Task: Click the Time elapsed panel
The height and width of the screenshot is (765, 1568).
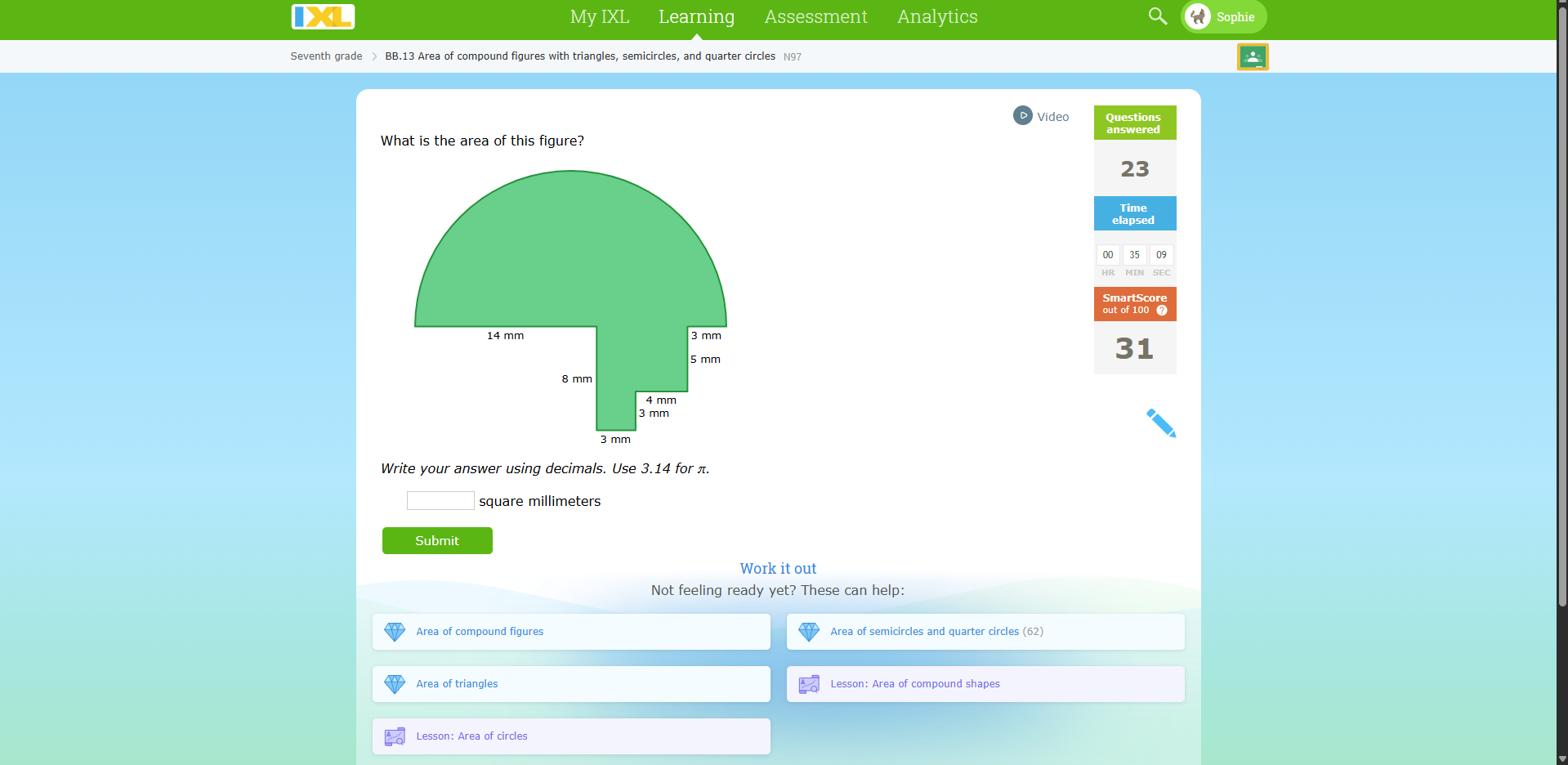Action: tap(1134, 213)
